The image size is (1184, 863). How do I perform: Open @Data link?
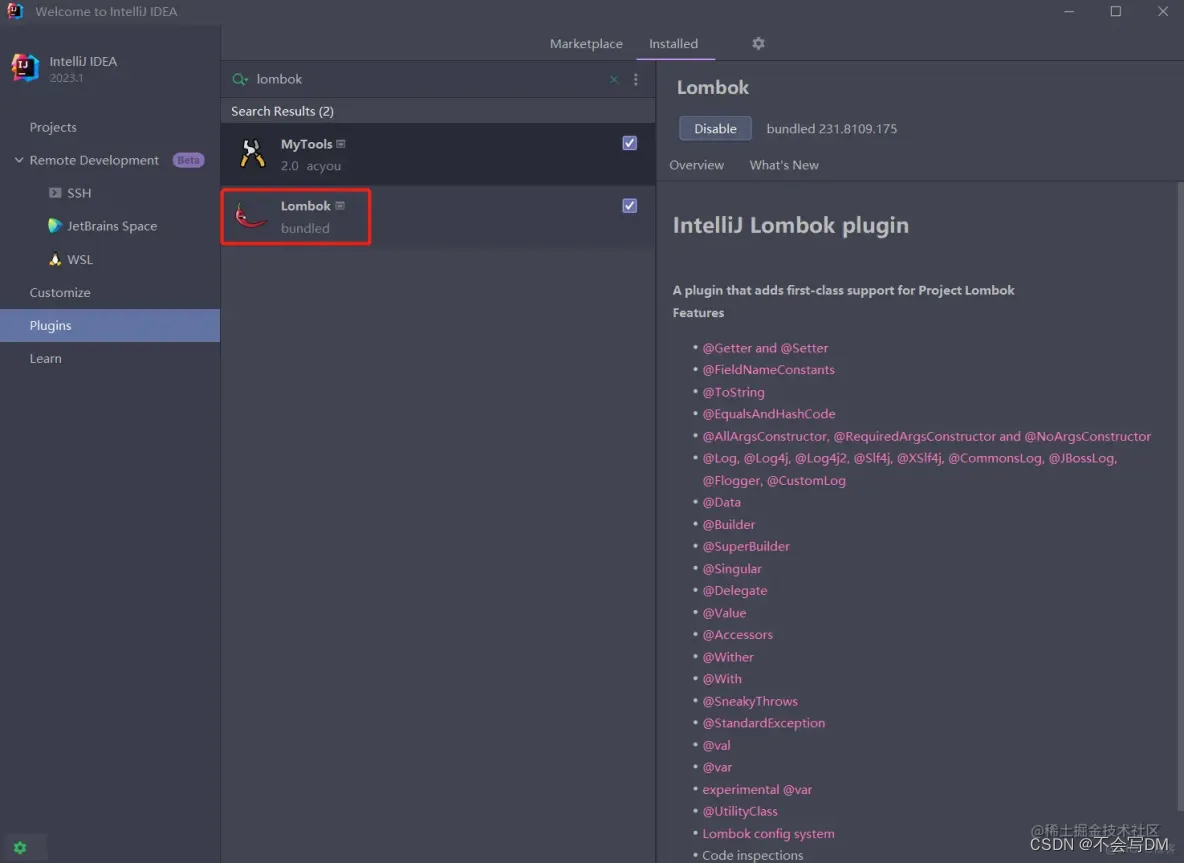point(721,502)
